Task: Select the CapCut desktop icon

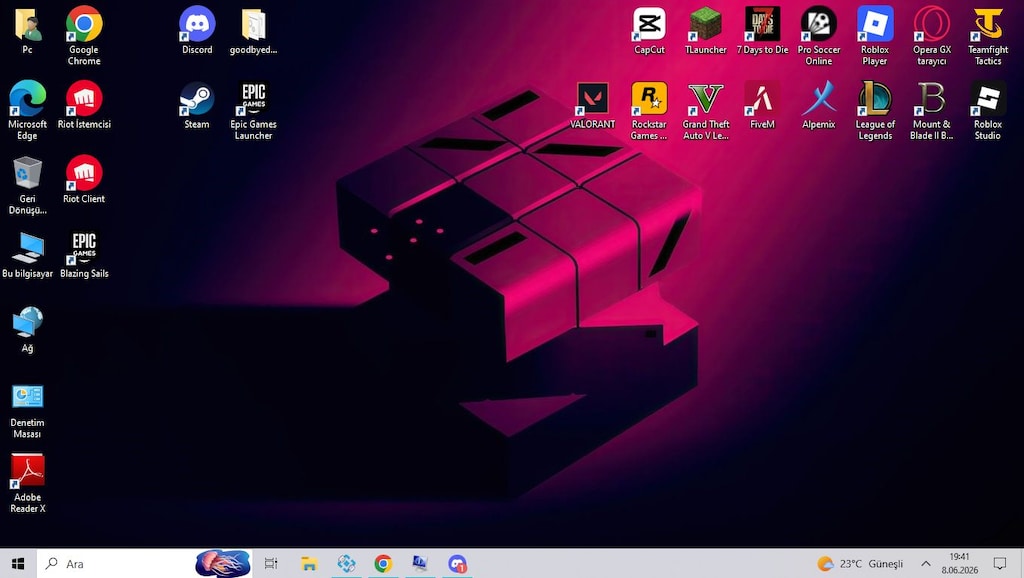Action: click(648, 31)
